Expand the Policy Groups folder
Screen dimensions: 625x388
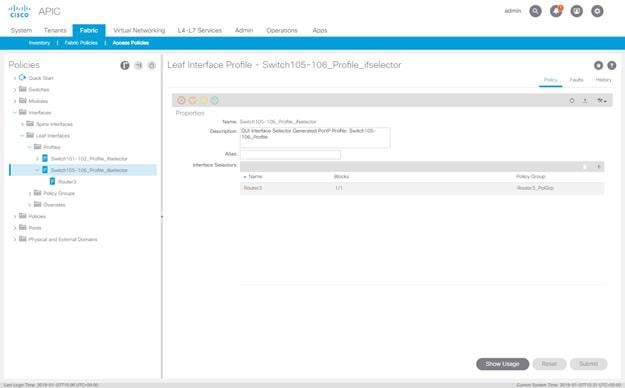click(x=30, y=193)
